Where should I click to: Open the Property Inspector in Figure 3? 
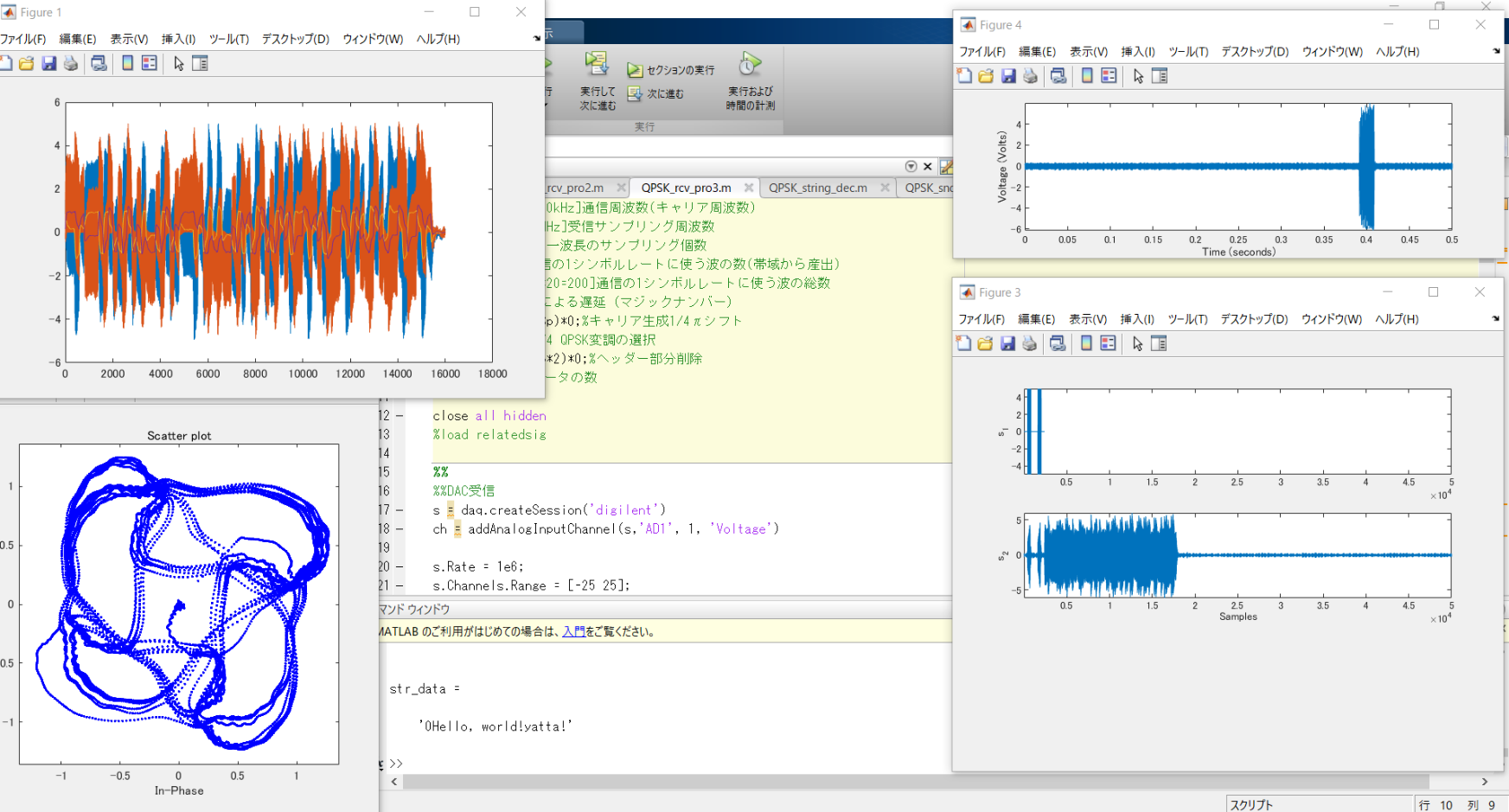tap(1159, 343)
